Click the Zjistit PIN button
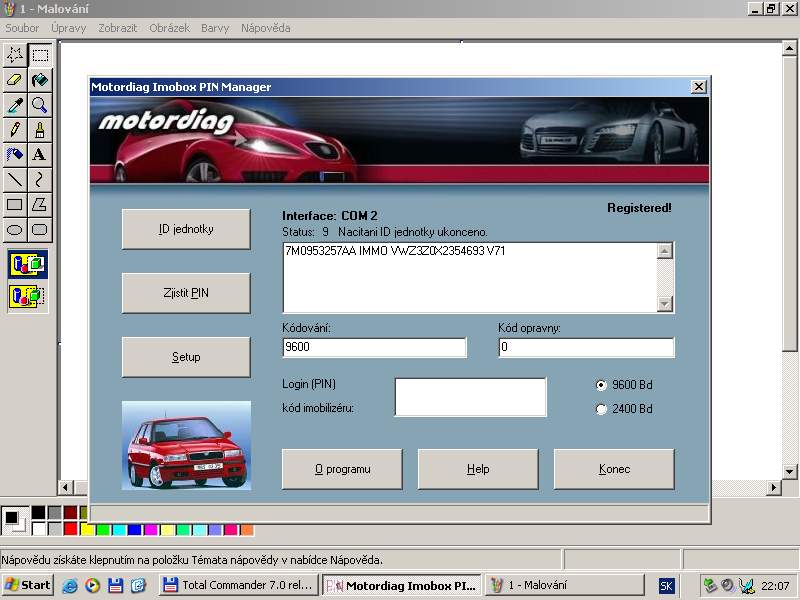The height and width of the screenshot is (600, 800). pos(186,293)
